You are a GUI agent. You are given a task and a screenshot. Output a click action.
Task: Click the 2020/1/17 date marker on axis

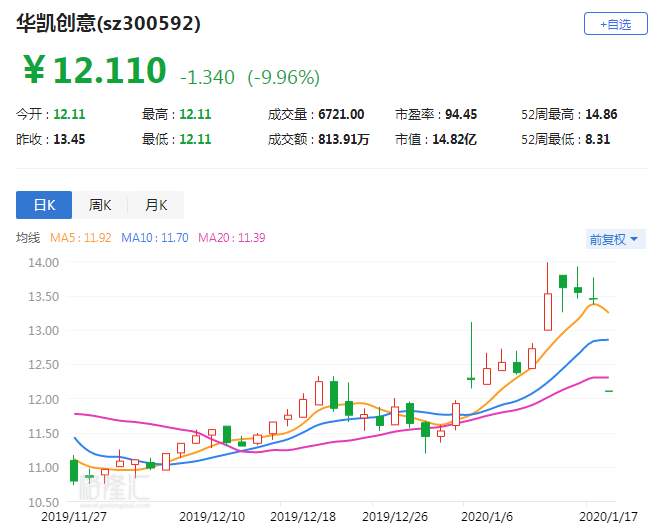point(608,517)
